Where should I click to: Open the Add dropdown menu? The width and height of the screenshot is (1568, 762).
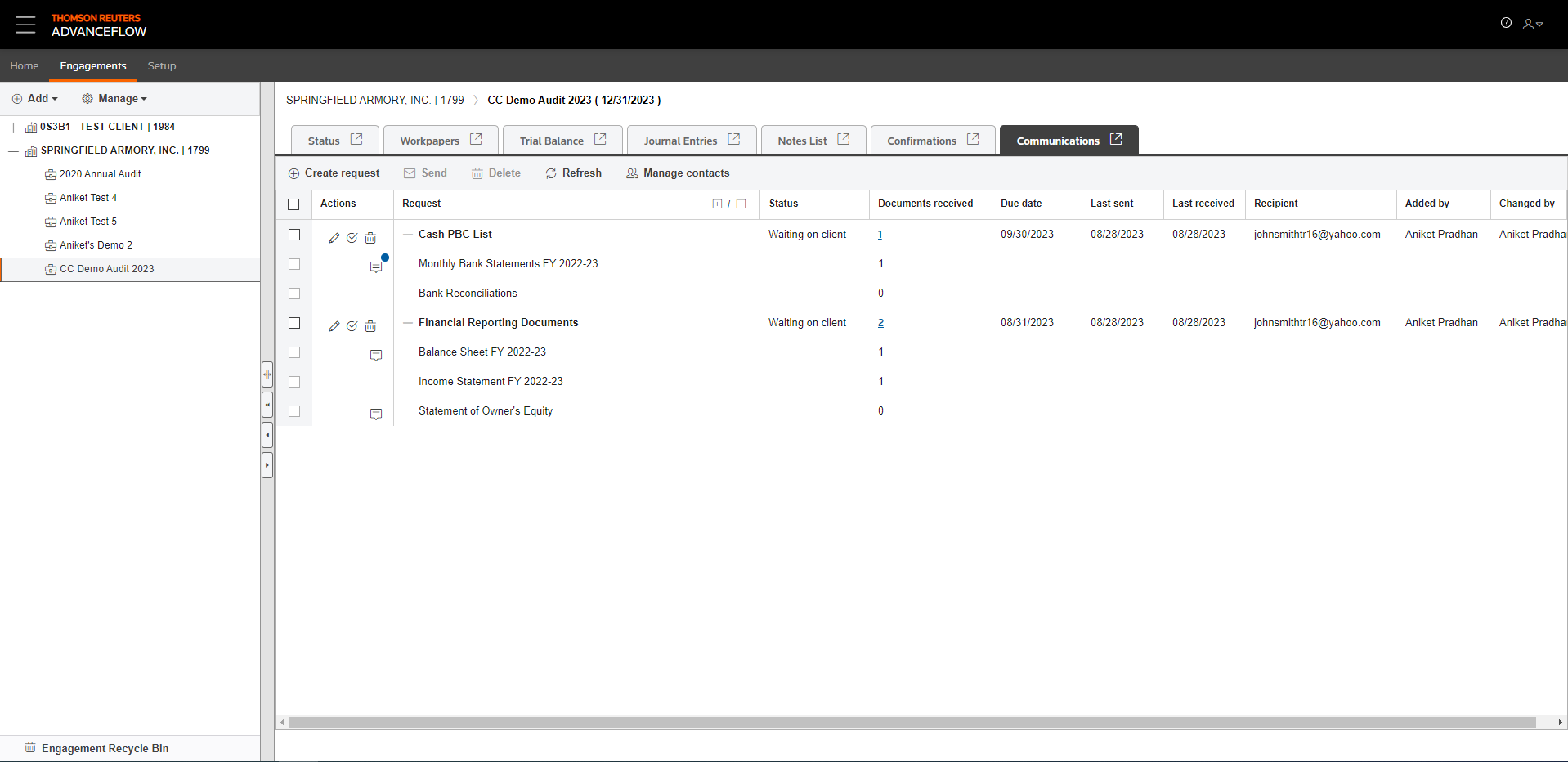35,99
